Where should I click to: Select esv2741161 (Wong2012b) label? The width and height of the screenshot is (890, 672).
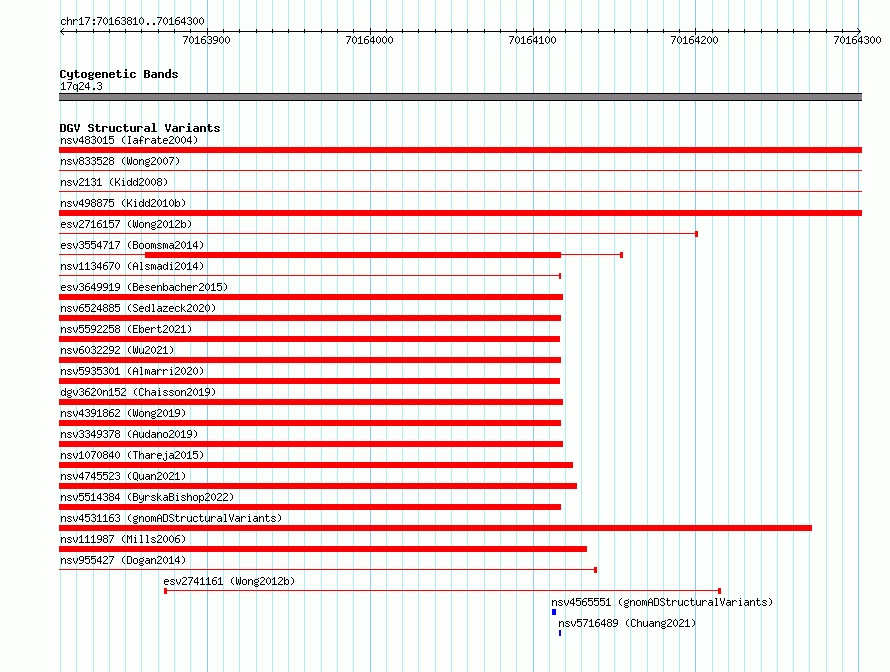[229, 581]
